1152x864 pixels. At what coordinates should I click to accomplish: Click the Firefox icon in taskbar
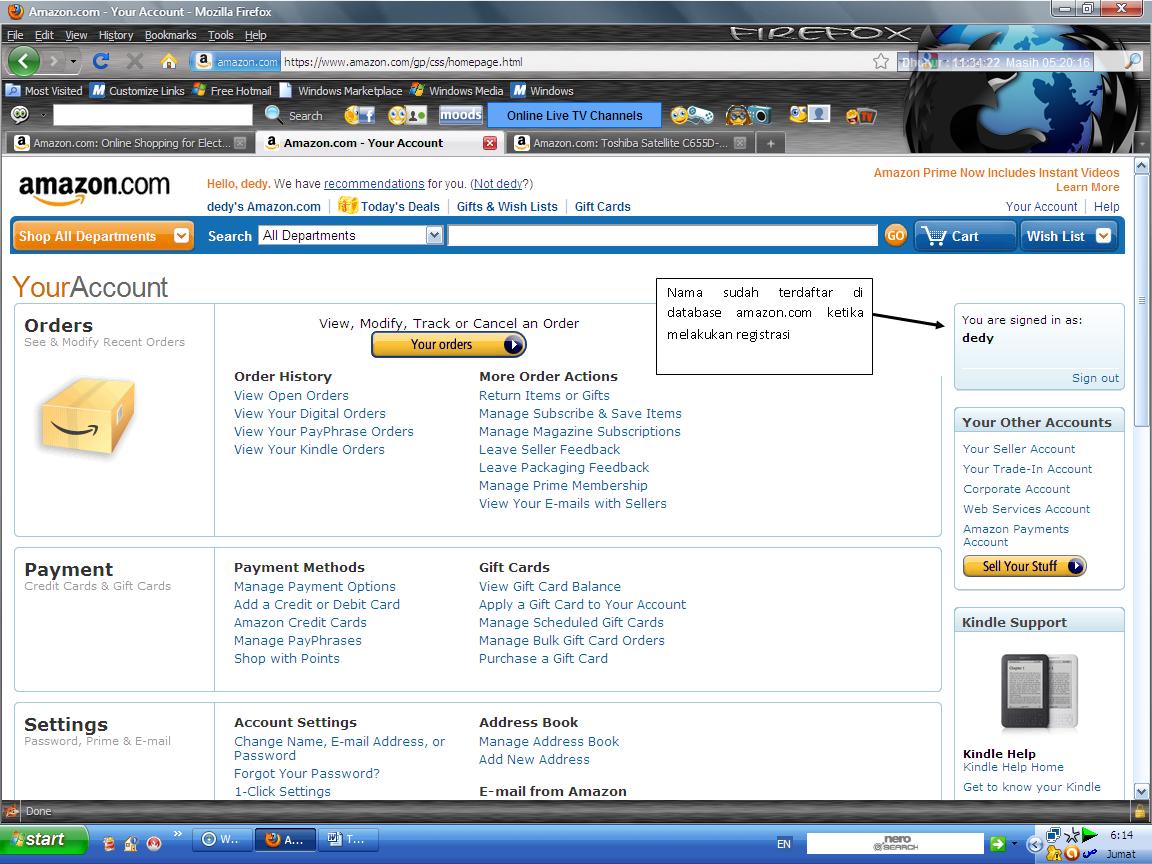(285, 840)
